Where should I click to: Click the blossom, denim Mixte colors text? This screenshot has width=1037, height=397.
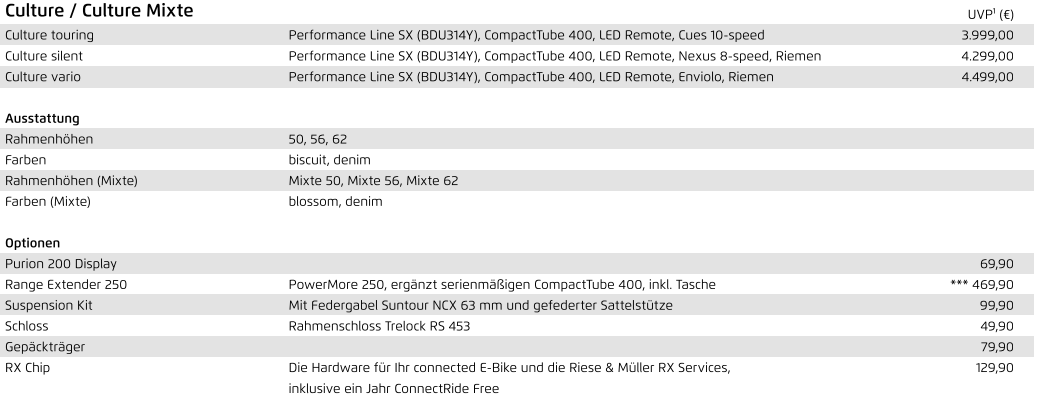click(335, 201)
